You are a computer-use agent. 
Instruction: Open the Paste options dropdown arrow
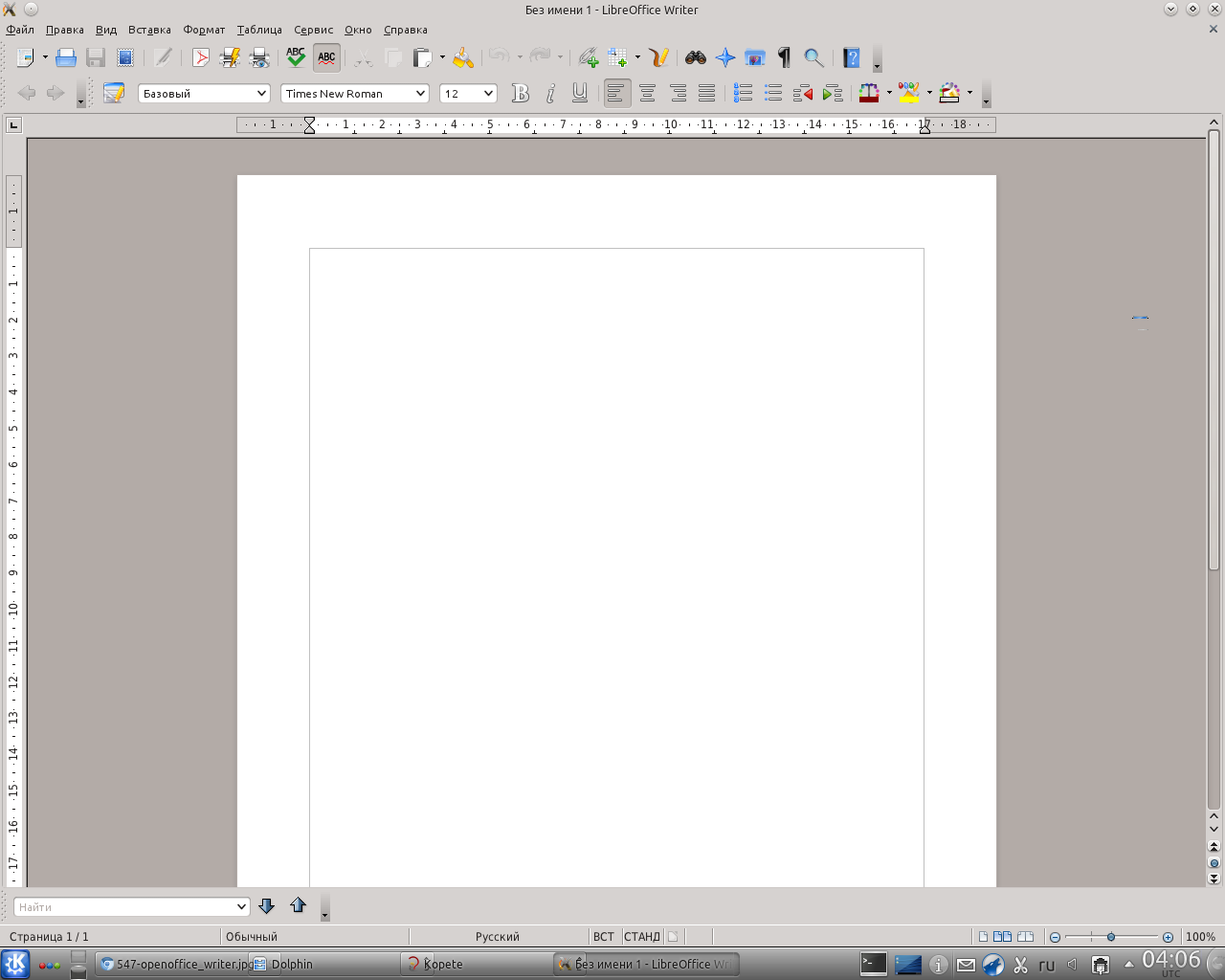tap(441, 57)
